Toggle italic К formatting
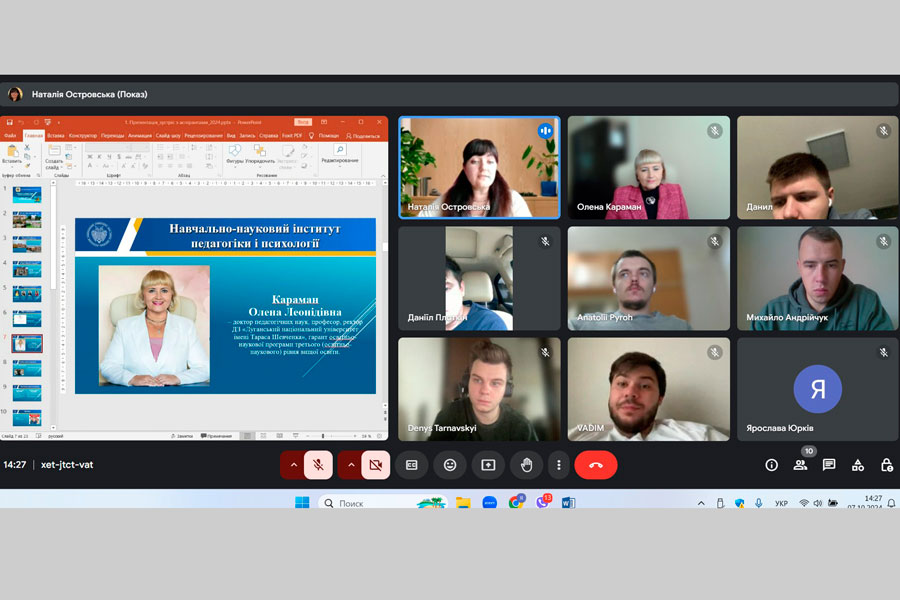This screenshot has height=600, width=900. pyautogui.click(x=99, y=157)
